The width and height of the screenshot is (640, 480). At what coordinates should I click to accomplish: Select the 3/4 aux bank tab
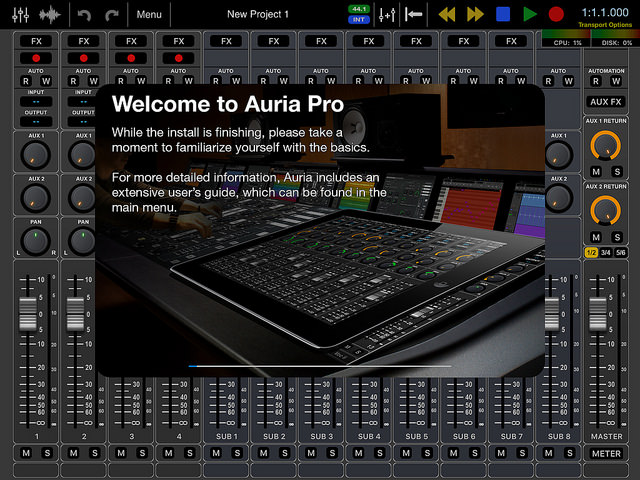606,253
